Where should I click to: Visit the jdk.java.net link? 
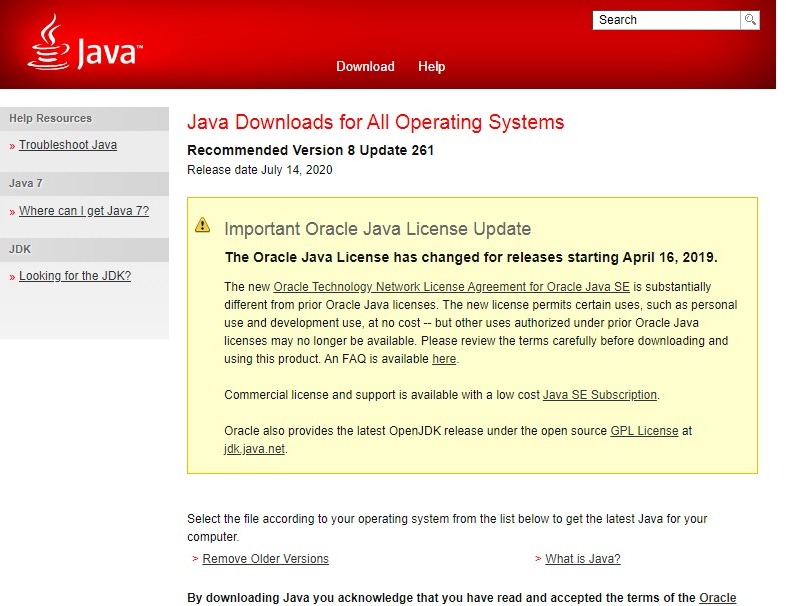pos(255,449)
